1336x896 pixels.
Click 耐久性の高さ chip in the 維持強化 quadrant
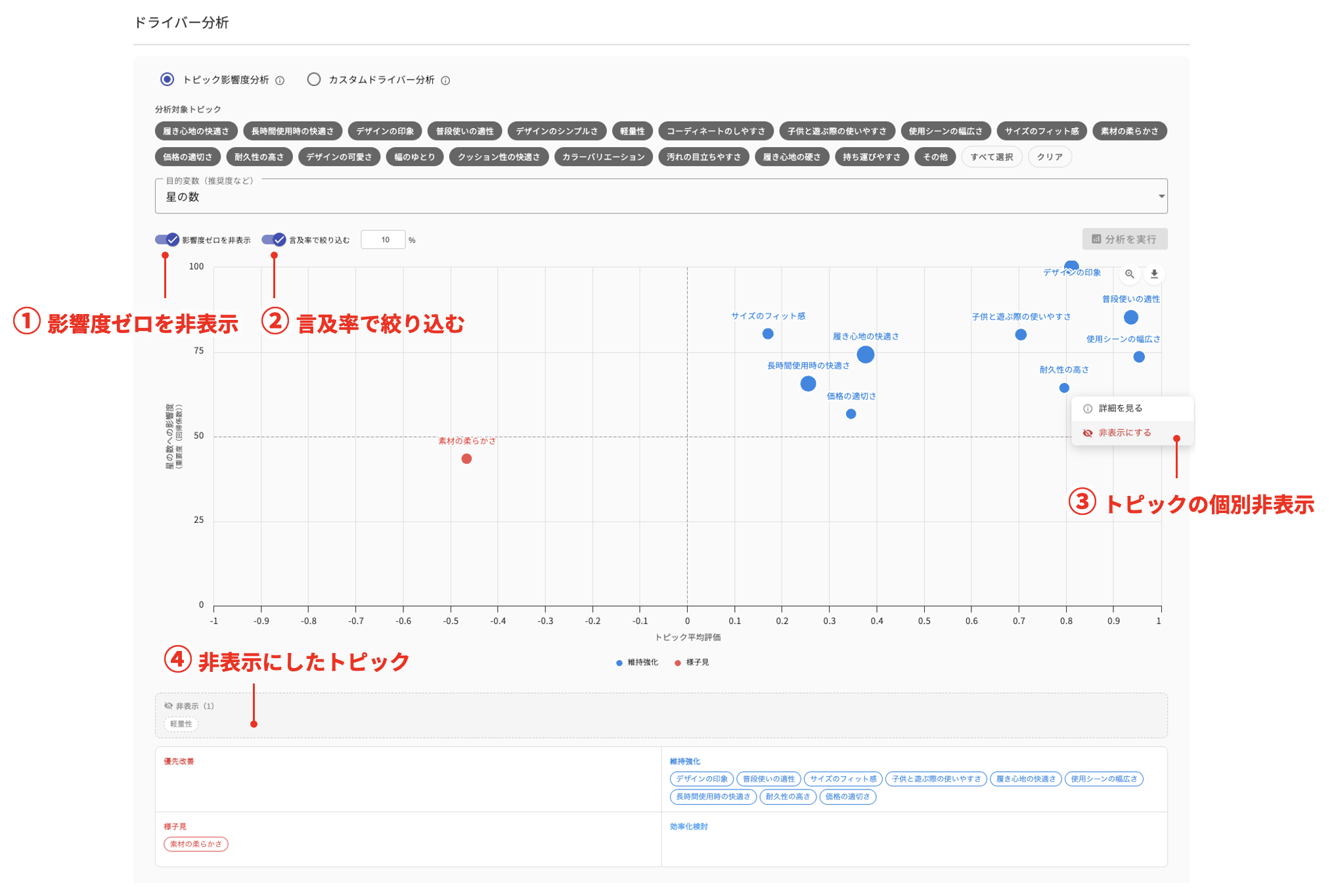[x=788, y=797]
